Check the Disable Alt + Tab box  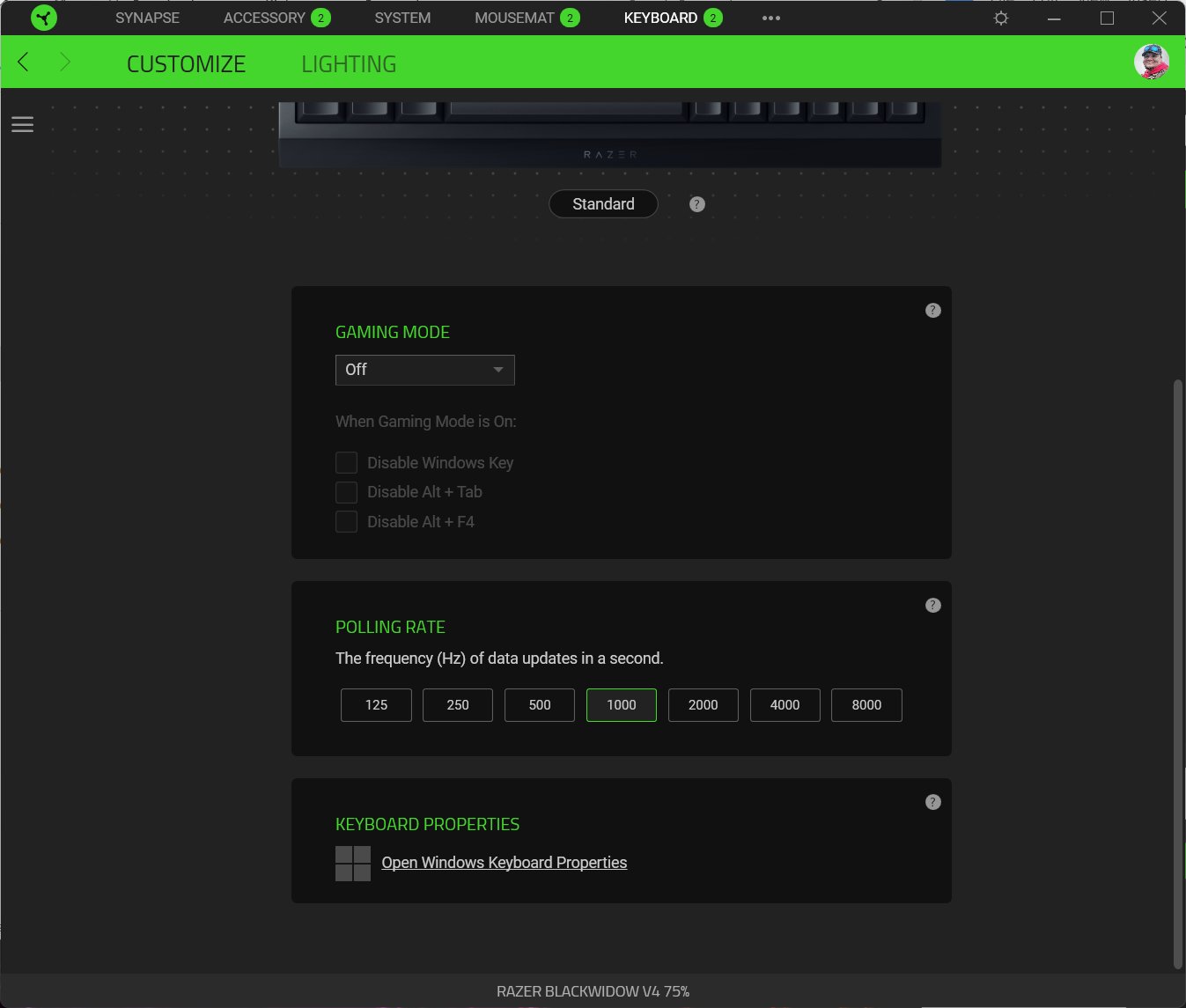[347, 492]
